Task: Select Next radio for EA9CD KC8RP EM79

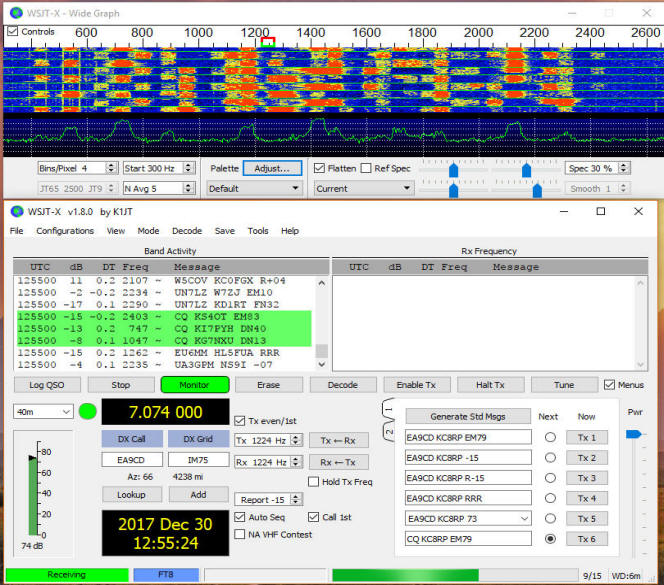Action: [x=550, y=437]
